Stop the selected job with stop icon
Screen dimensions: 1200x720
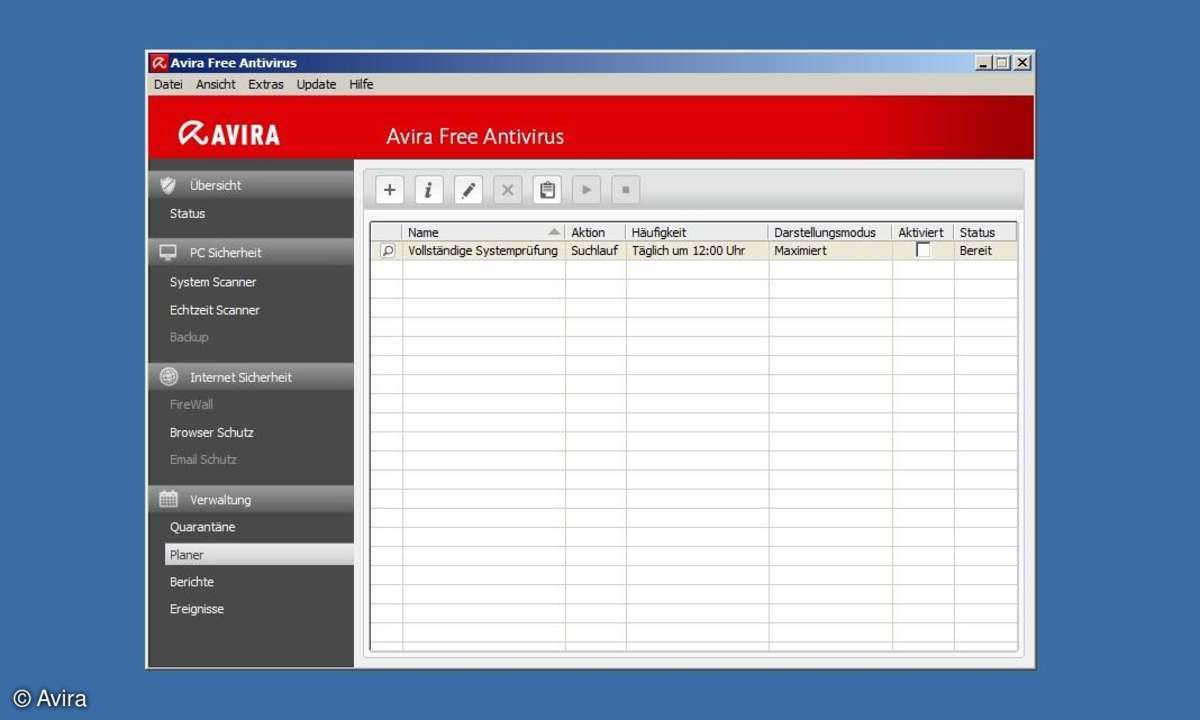(625, 190)
